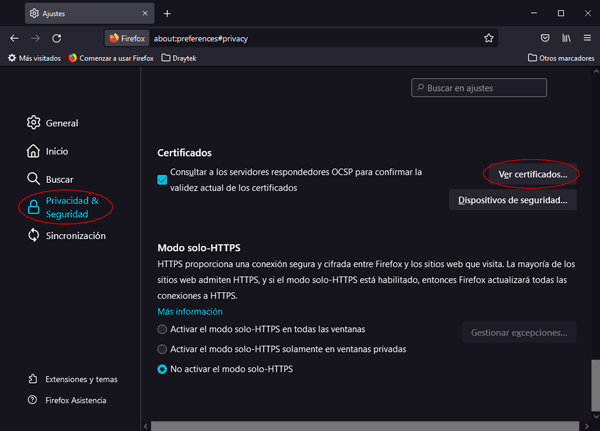Click the scroll down arrow

click(x=596, y=416)
